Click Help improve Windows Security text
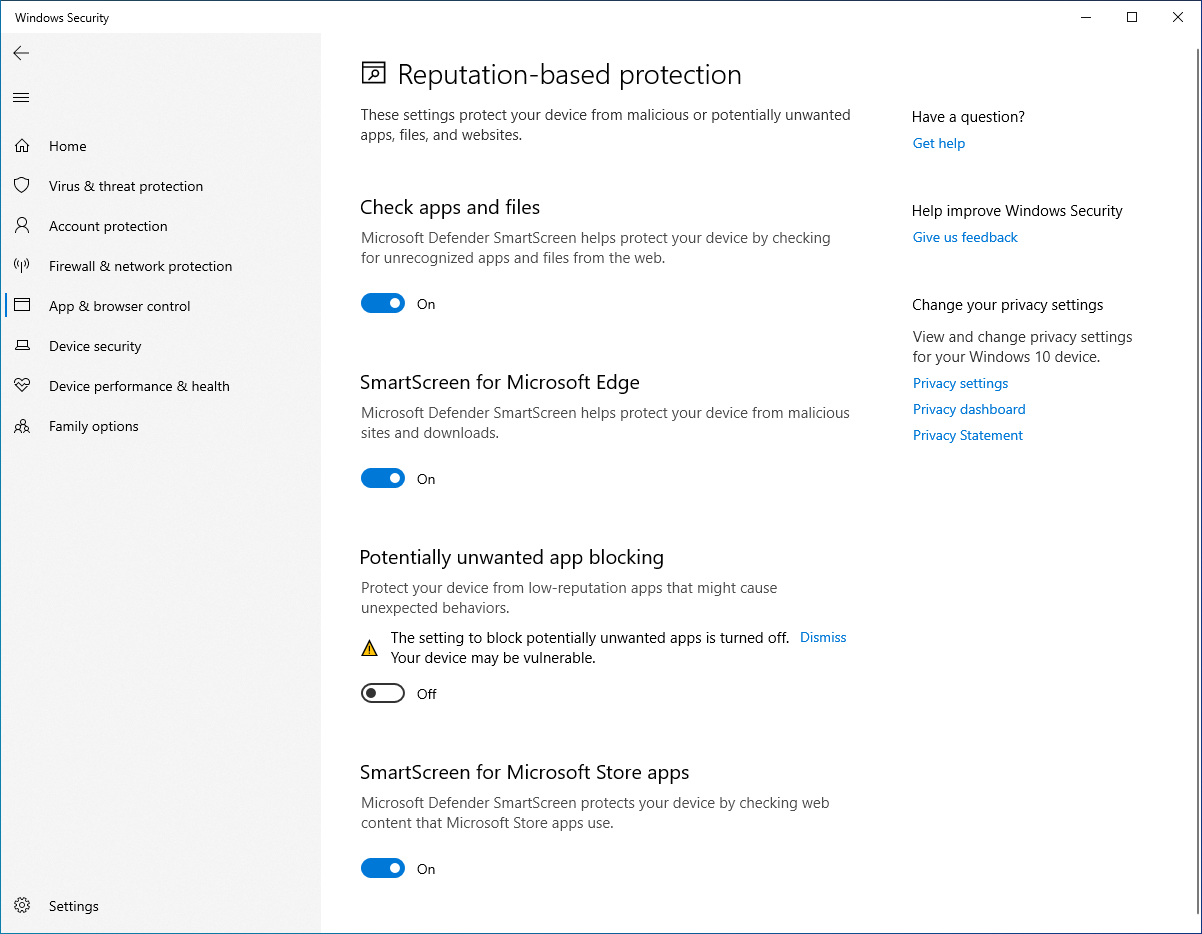The width and height of the screenshot is (1202, 934). (1017, 211)
